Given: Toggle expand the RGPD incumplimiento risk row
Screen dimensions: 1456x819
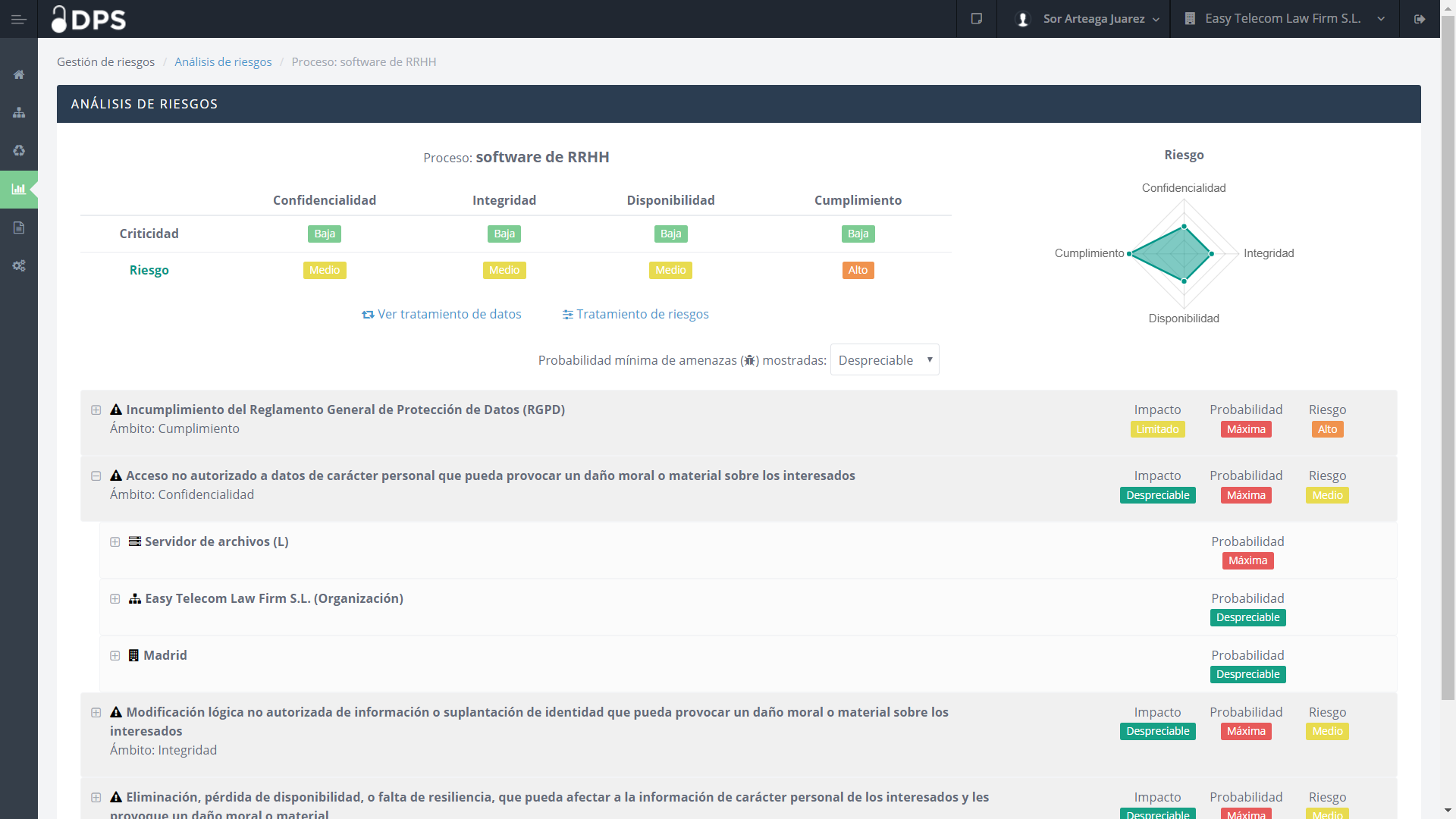Looking at the screenshot, I should 97,409.
